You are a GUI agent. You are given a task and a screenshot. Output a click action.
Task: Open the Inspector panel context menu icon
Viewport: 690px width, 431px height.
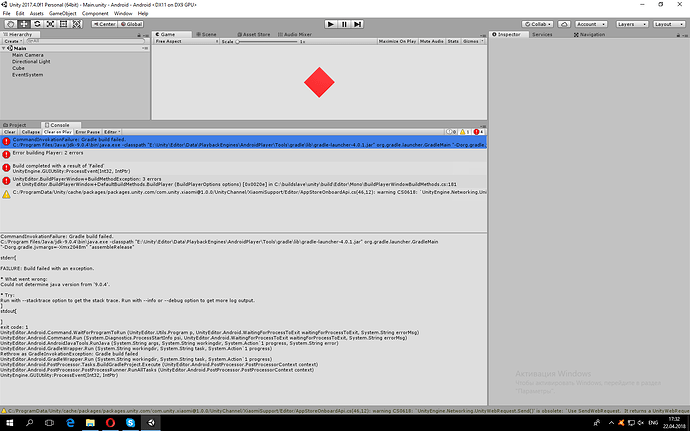coord(684,35)
